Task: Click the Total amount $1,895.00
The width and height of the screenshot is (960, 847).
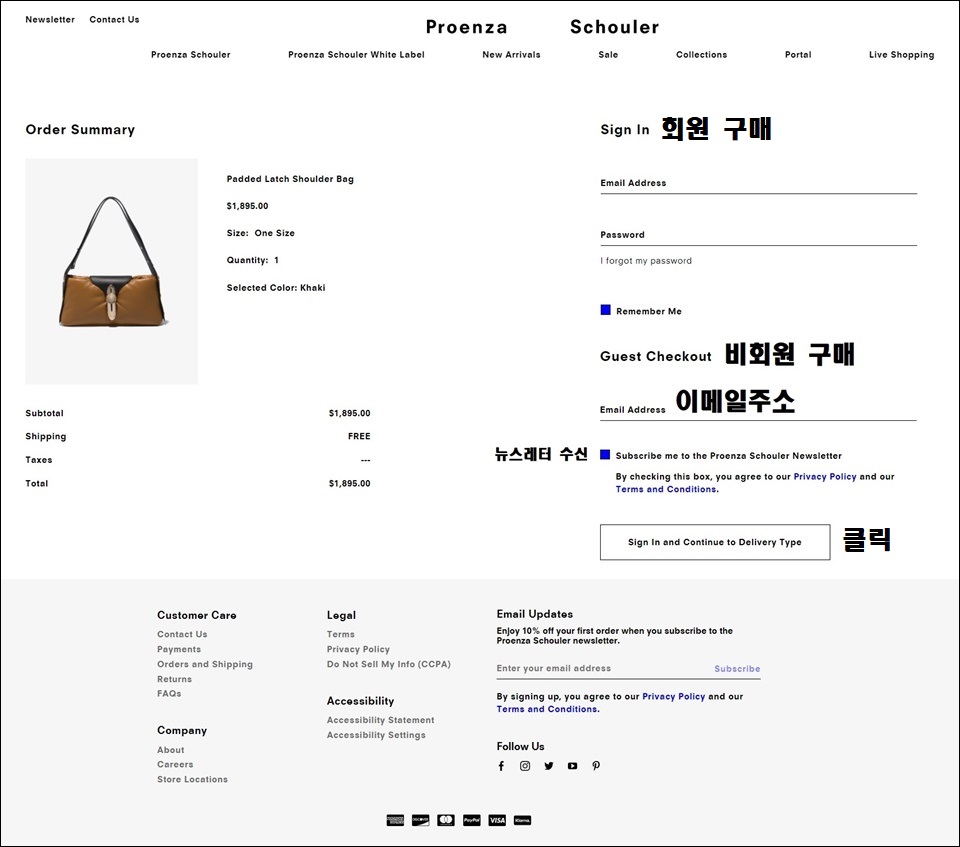Action: coord(350,483)
